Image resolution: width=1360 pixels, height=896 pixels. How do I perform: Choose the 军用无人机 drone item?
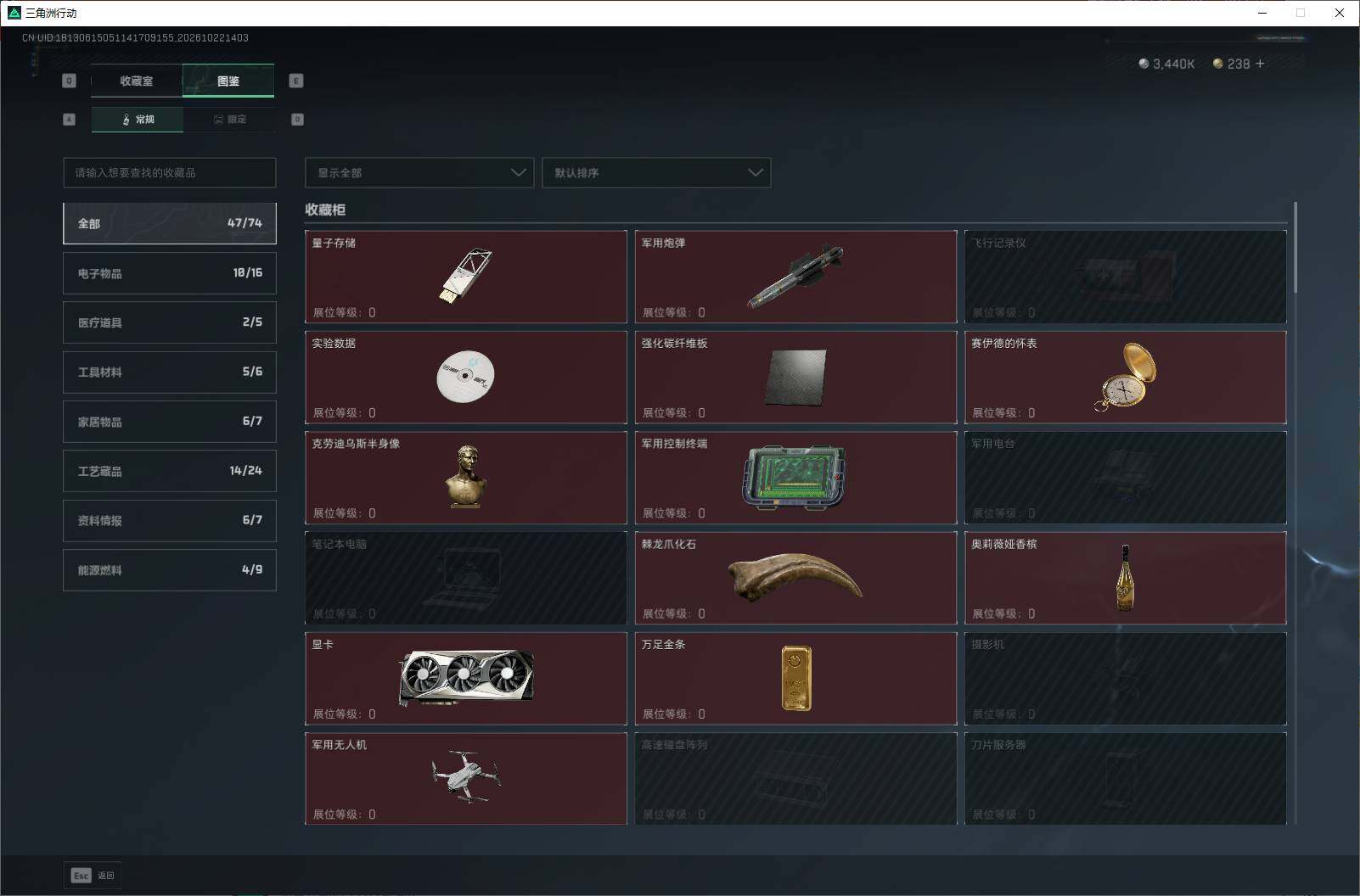(x=466, y=778)
